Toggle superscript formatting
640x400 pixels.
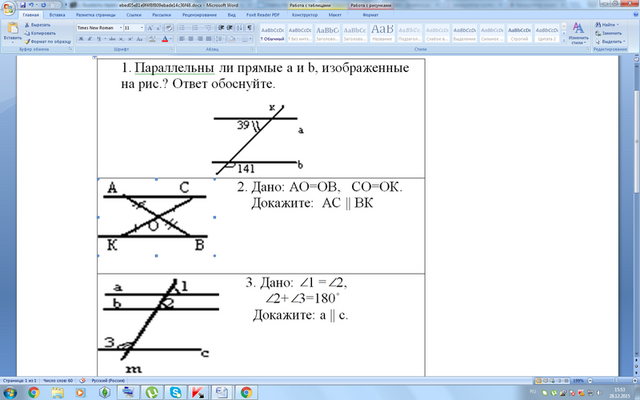point(130,39)
